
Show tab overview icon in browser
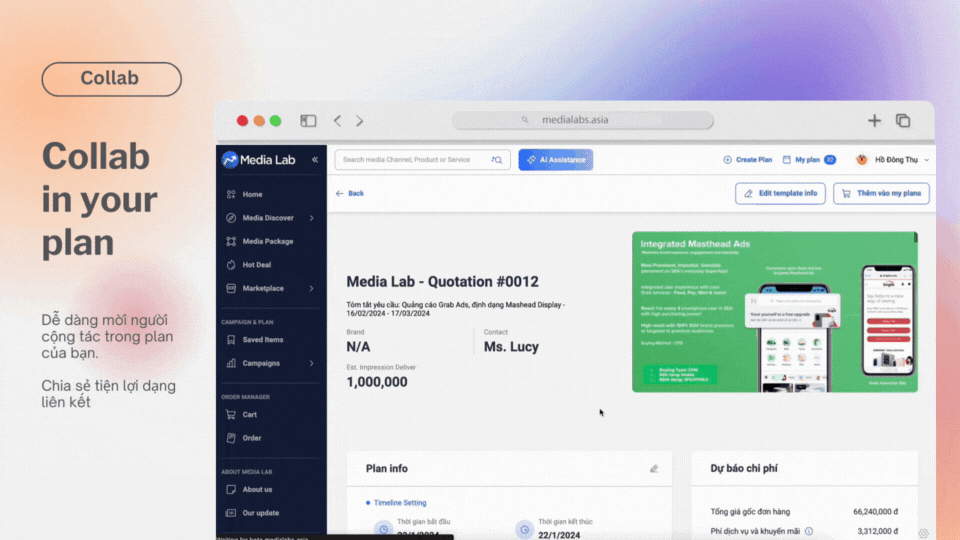903,121
